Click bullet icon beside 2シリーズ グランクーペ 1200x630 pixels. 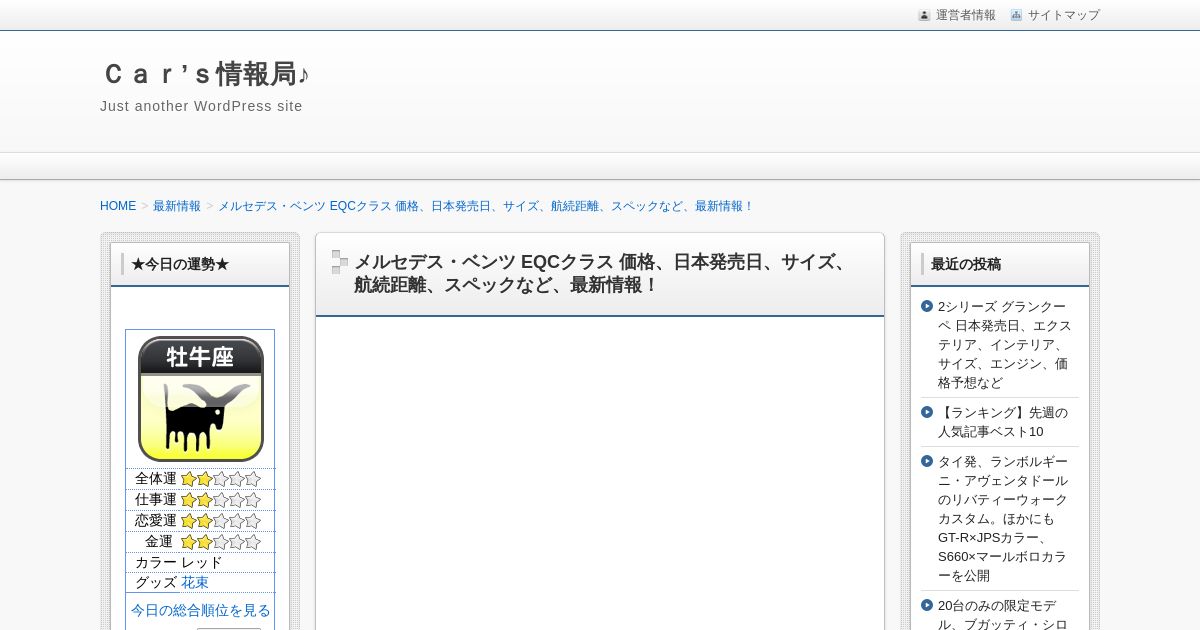[x=927, y=306]
